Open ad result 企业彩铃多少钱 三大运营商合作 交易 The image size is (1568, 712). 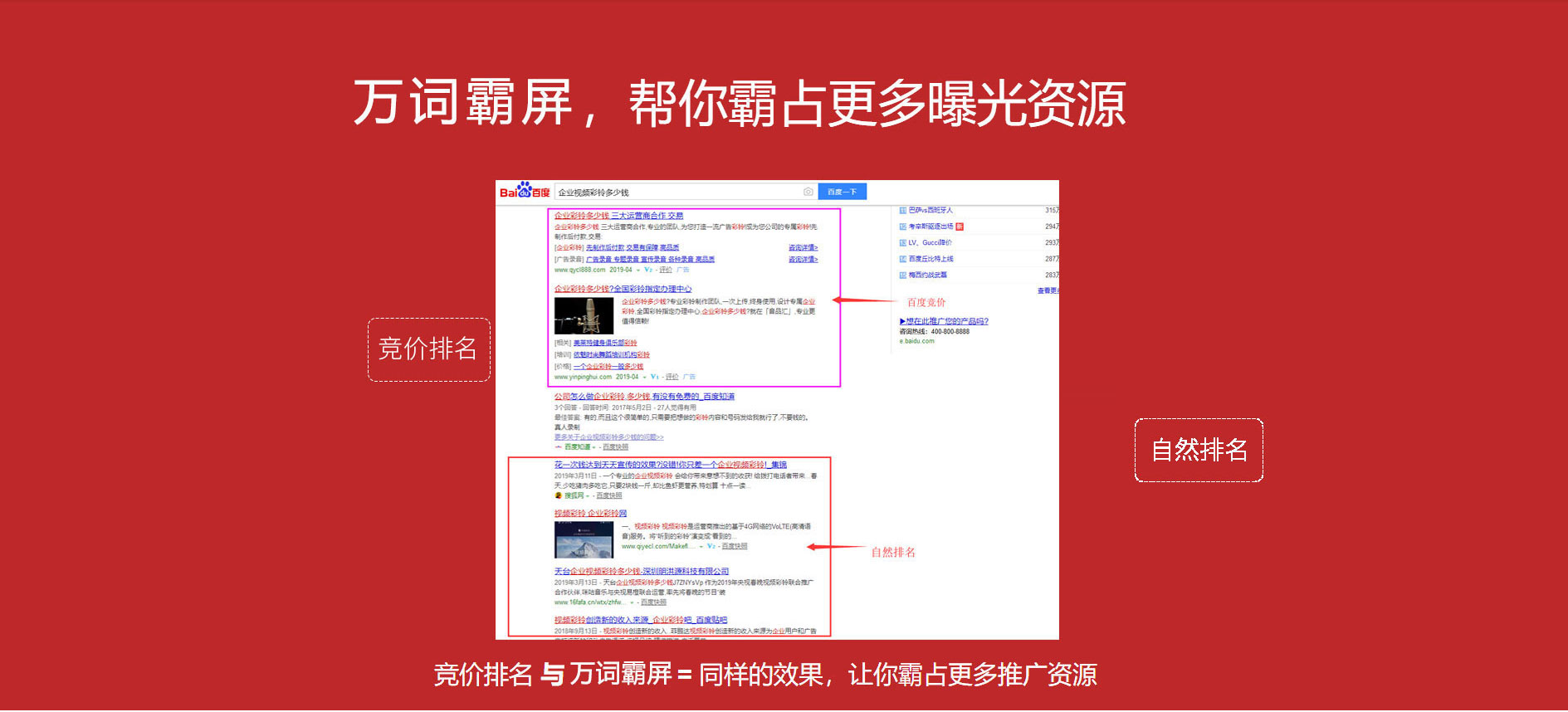[619, 216]
